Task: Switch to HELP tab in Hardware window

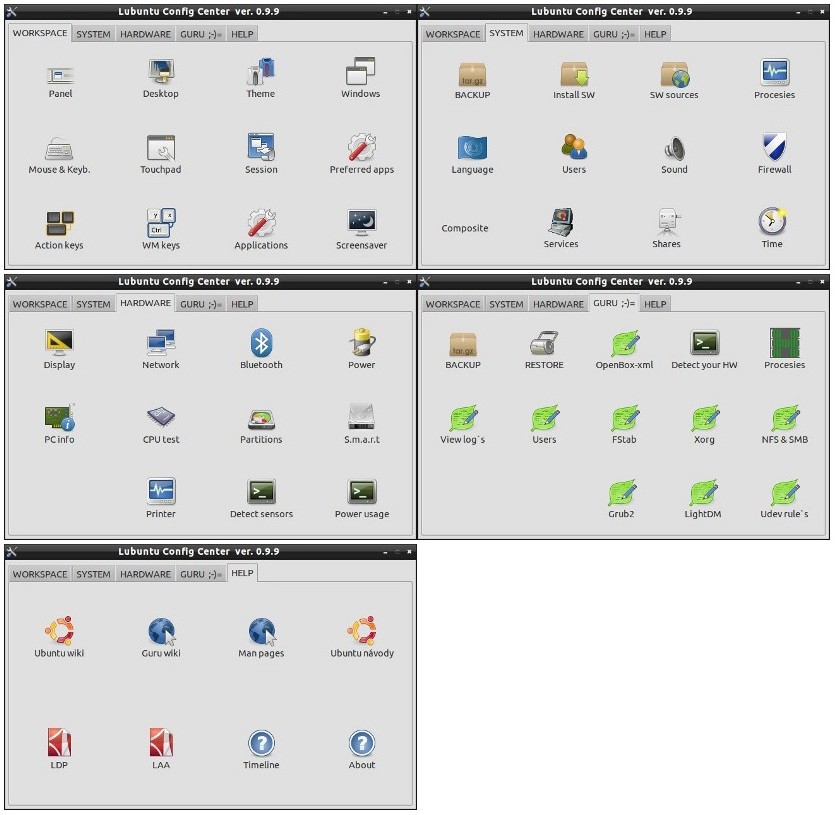Action: [x=242, y=304]
